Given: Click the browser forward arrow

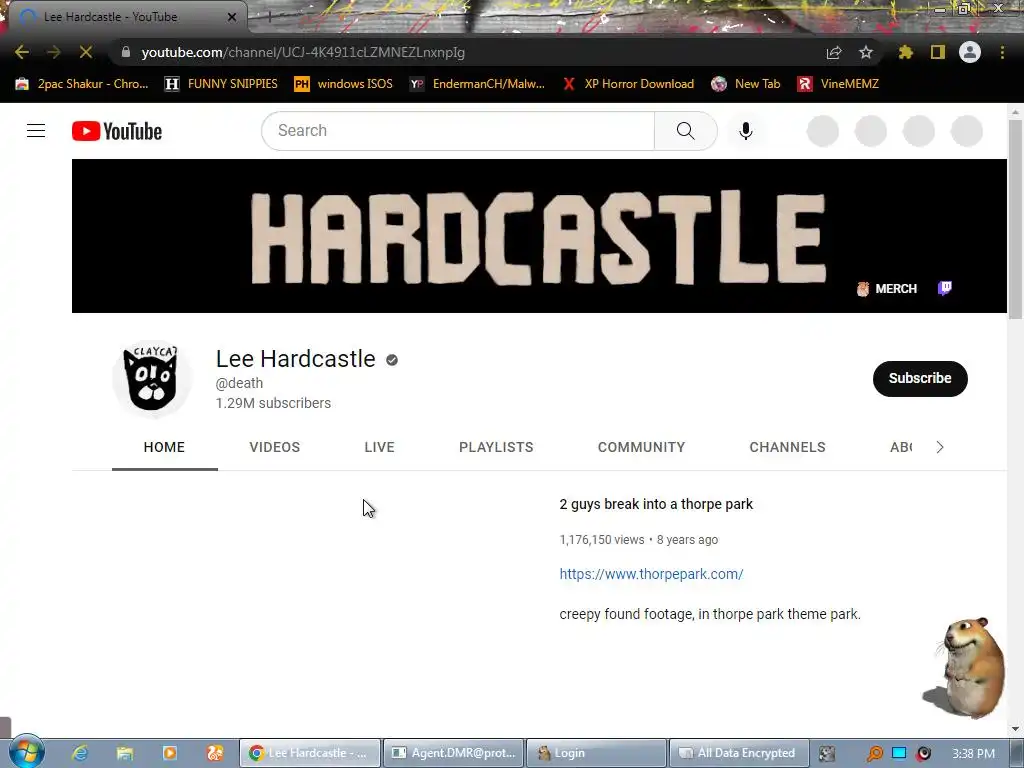Looking at the screenshot, I should tap(54, 52).
